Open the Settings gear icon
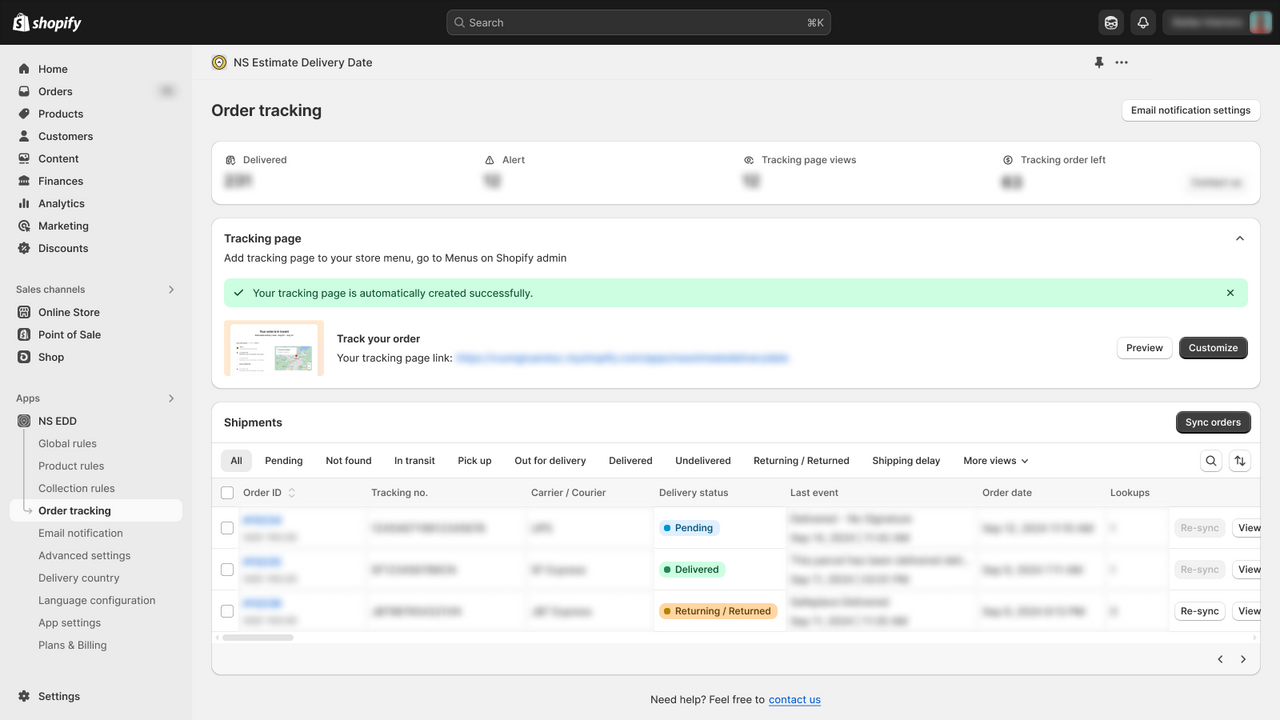Viewport: 1280px width, 720px height. point(24,696)
